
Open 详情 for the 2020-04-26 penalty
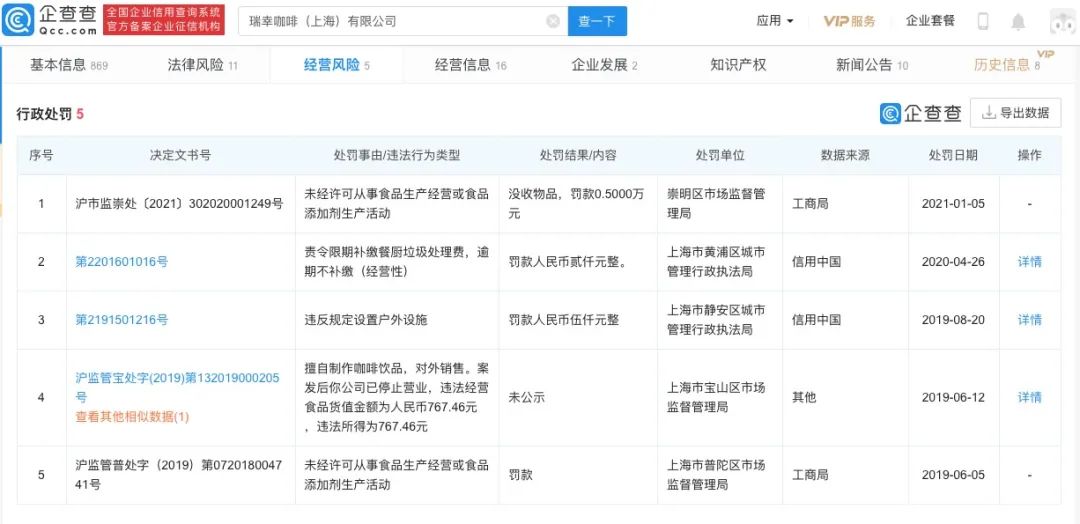(x=1030, y=262)
